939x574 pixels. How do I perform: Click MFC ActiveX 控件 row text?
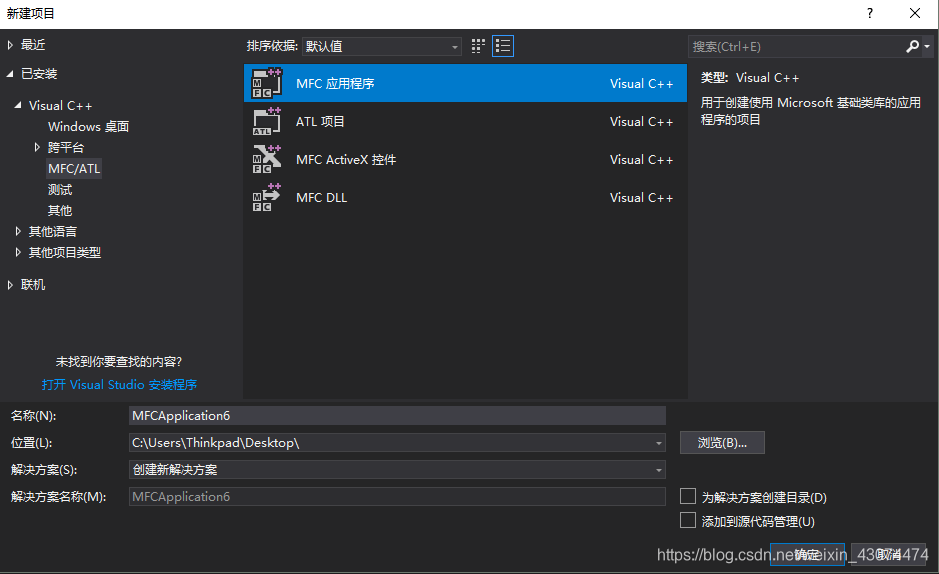(346, 160)
